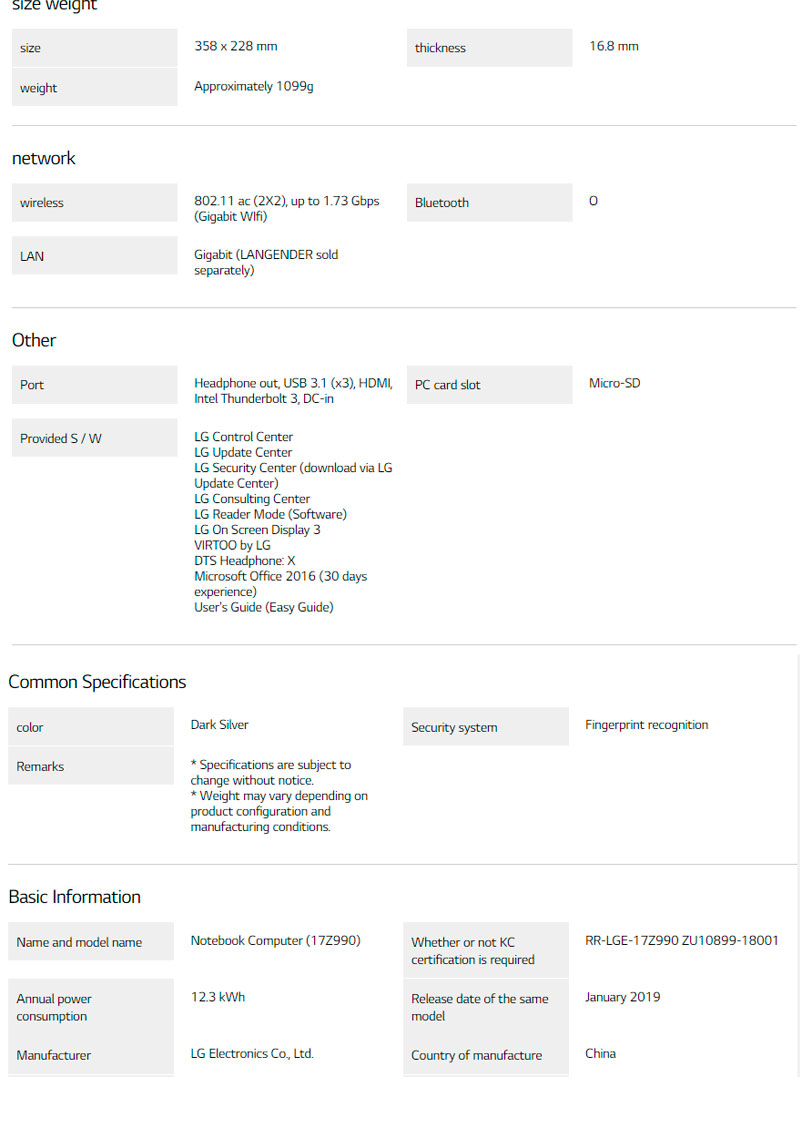Select the 'wireless' label cell
This screenshot has width=800, height=1129.
click(x=94, y=203)
